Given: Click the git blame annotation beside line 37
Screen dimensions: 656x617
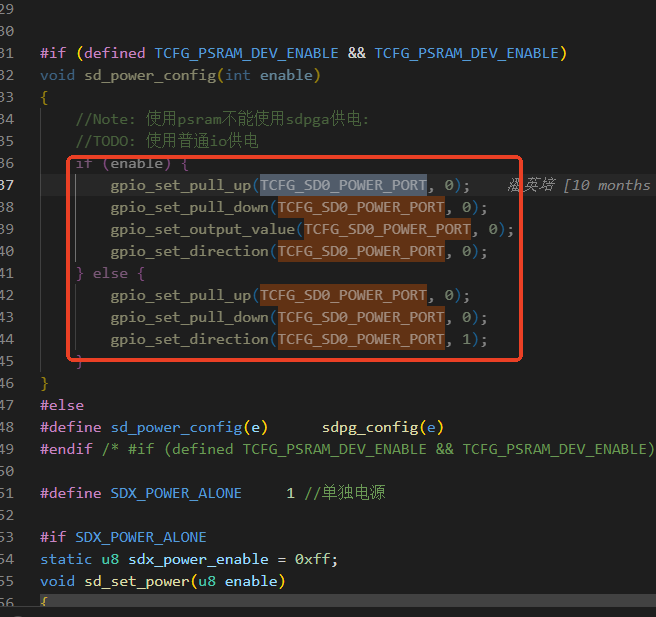Looking at the screenshot, I should [580, 185].
